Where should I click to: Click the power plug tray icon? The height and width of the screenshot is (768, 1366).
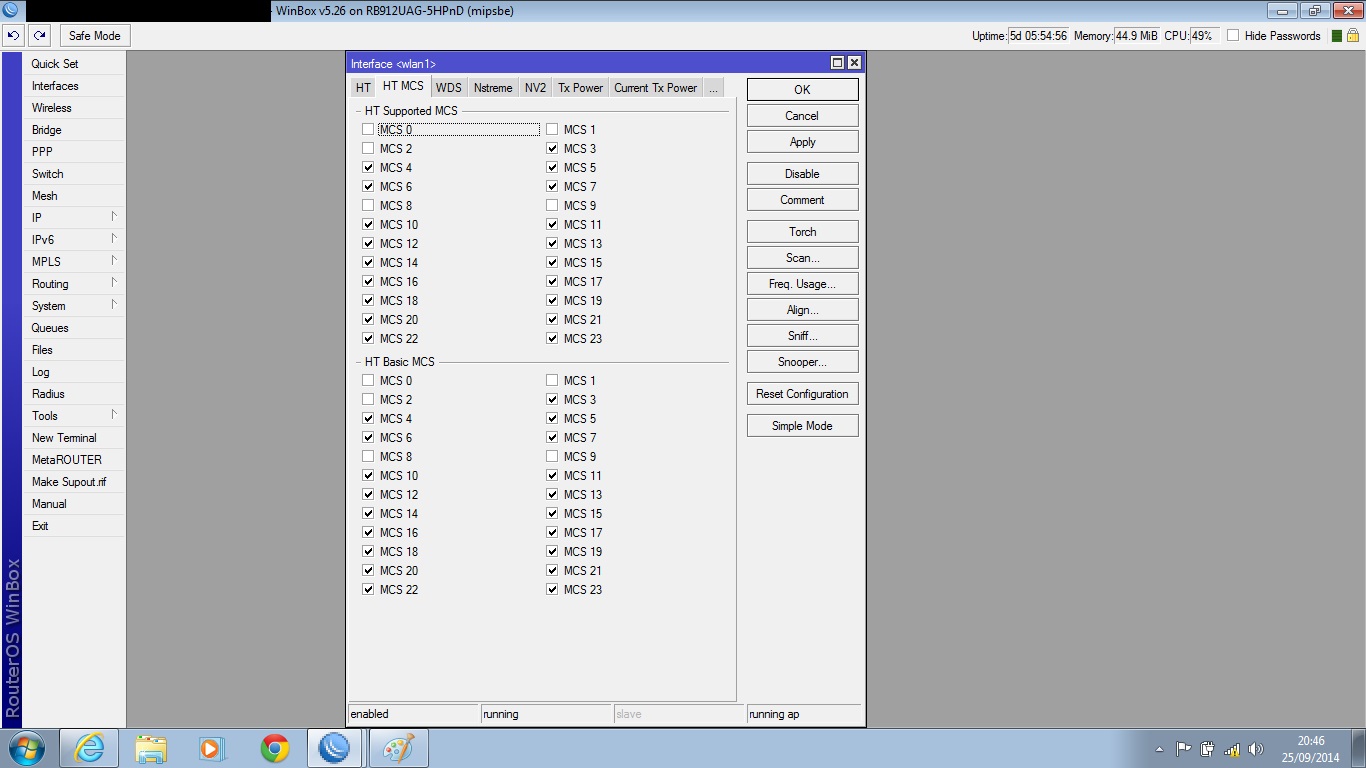pyautogui.click(x=1207, y=749)
